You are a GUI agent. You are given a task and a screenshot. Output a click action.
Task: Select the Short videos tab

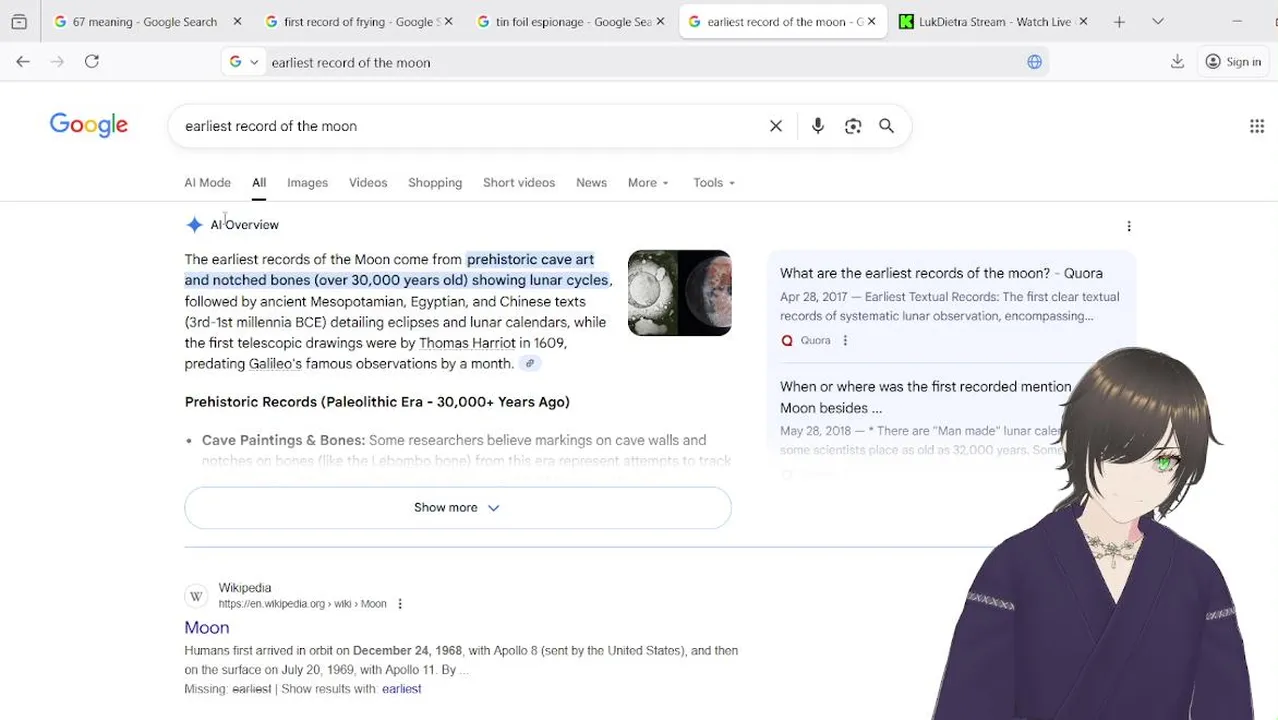pos(519,183)
